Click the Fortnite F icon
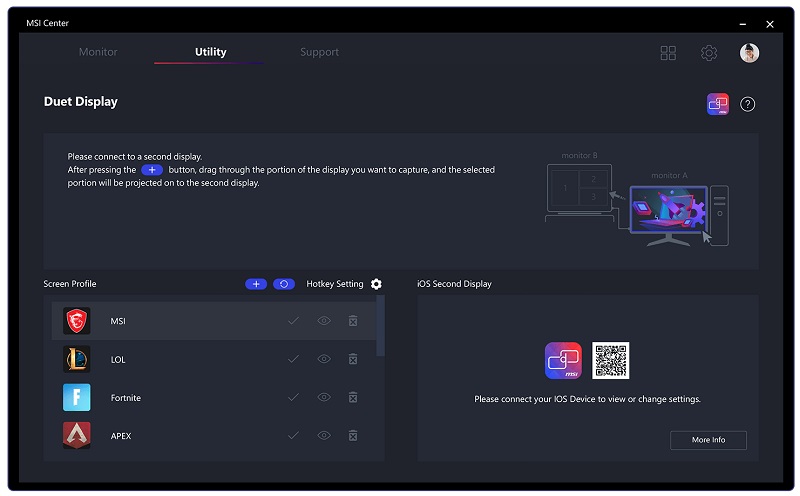The image size is (800, 496). pos(77,398)
